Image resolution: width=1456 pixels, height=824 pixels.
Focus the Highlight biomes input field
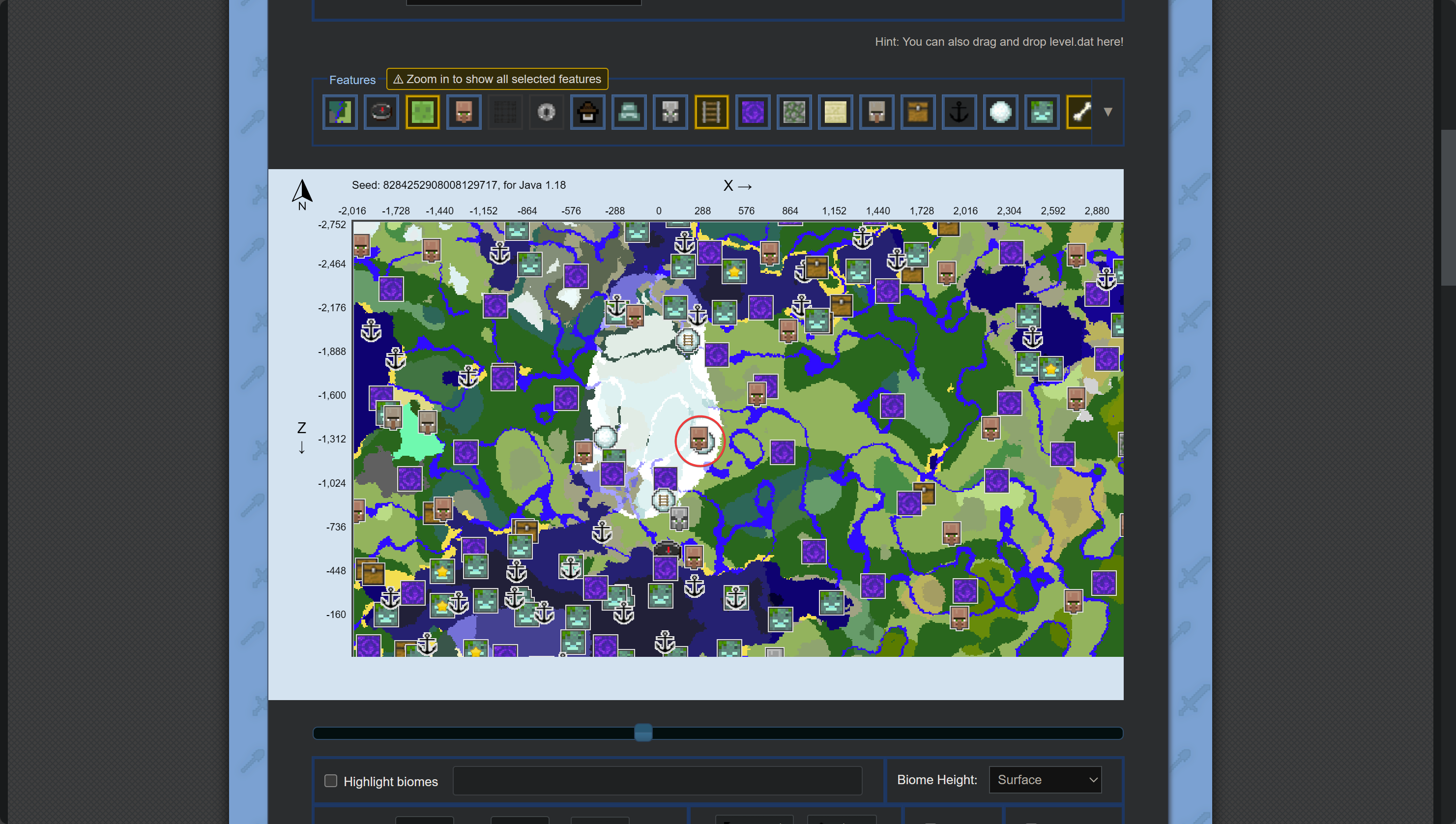[x=657, y=781]
